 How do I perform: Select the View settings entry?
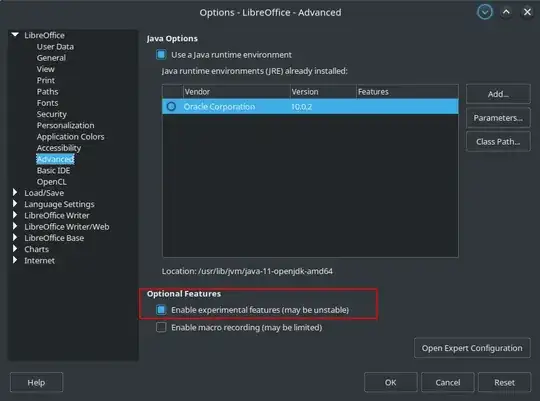46,69
